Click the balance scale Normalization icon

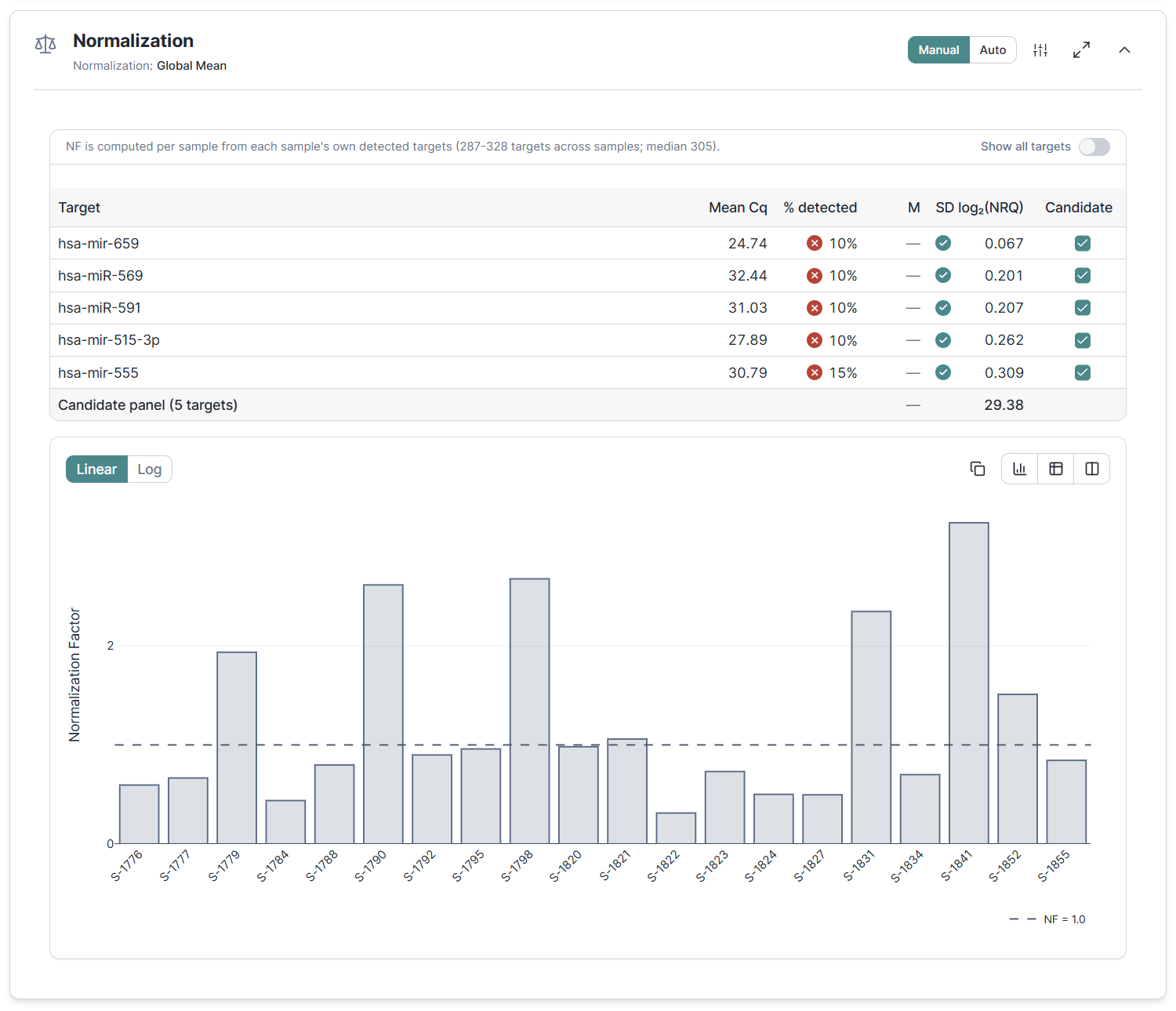45,45
